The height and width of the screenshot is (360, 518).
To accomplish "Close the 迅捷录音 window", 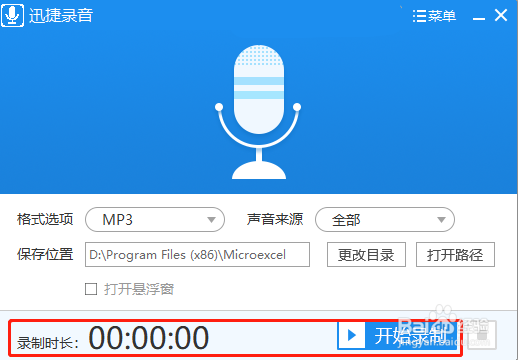I will (501, 15).
